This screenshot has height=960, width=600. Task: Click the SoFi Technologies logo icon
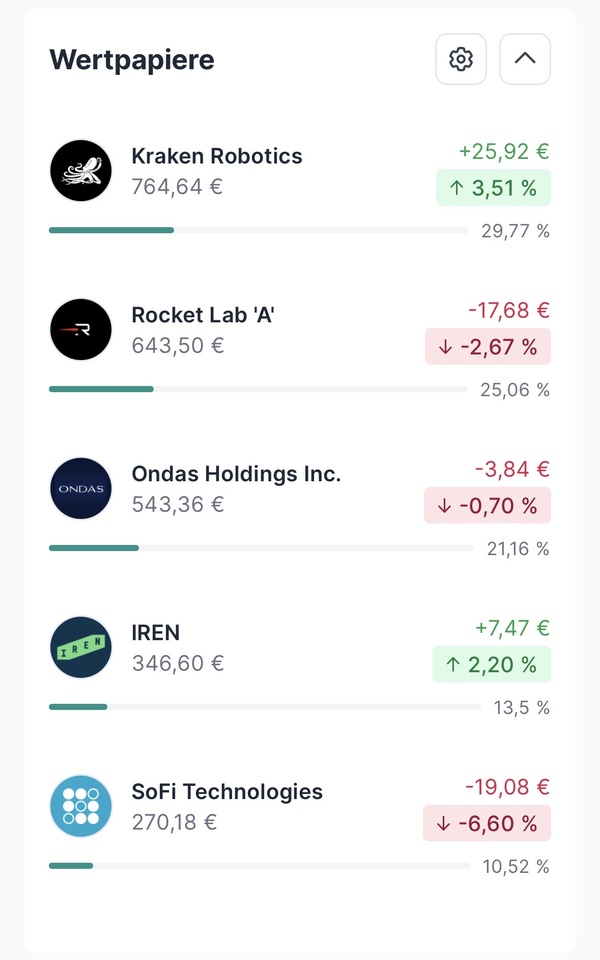(81, 806)
